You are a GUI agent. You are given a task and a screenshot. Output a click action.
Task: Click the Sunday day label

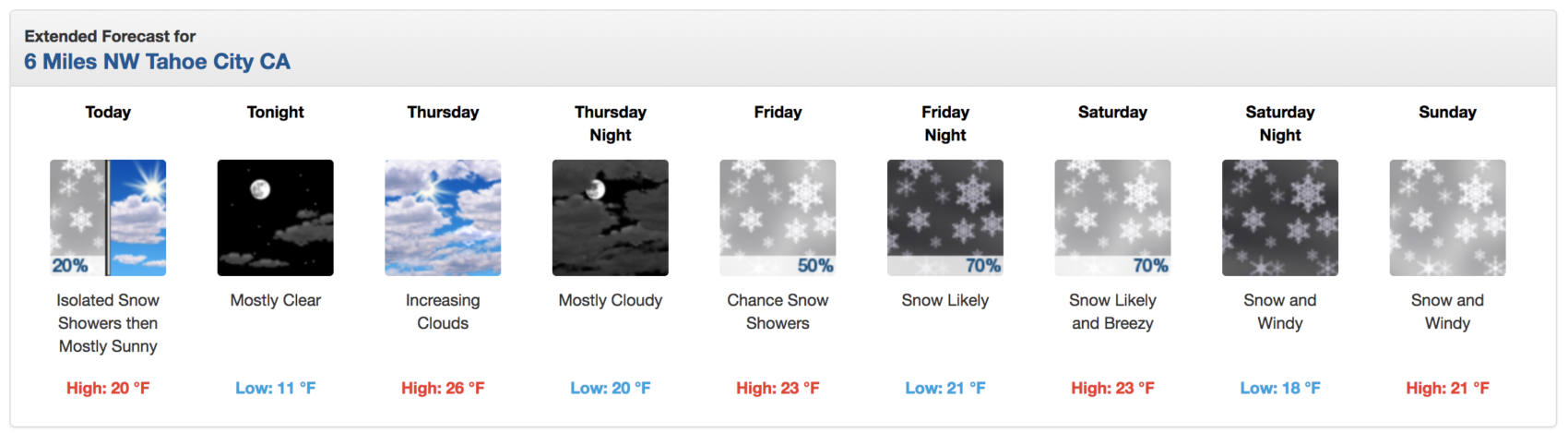click(x=1447, y=112)
